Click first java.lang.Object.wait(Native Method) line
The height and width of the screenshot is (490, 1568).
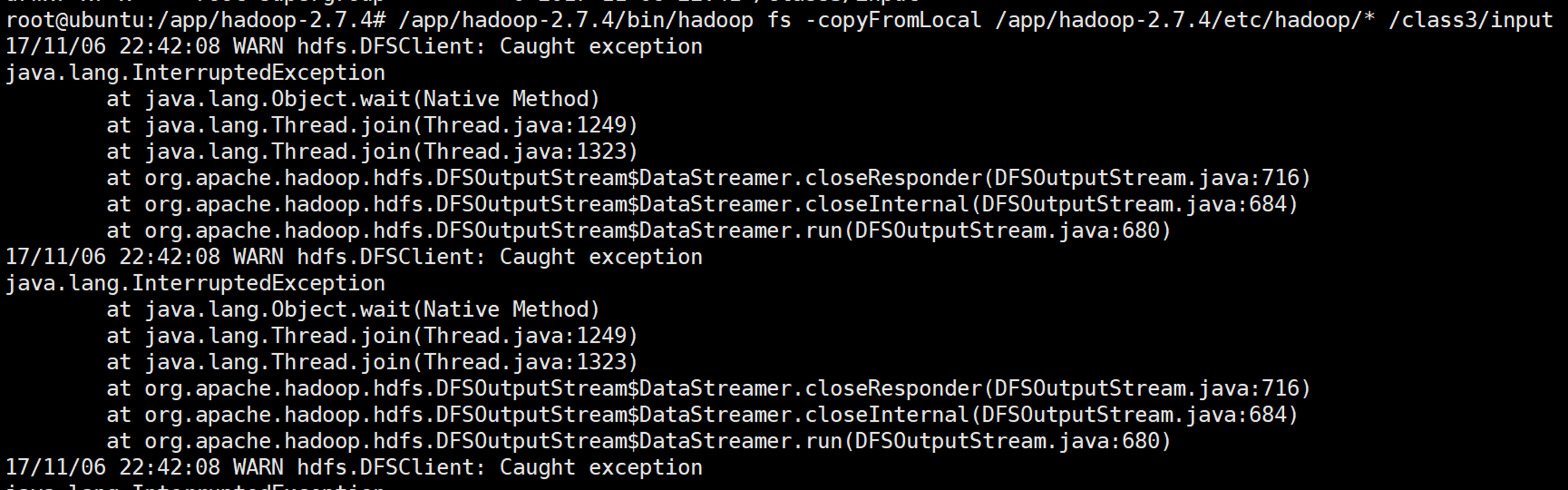point(354,99)
